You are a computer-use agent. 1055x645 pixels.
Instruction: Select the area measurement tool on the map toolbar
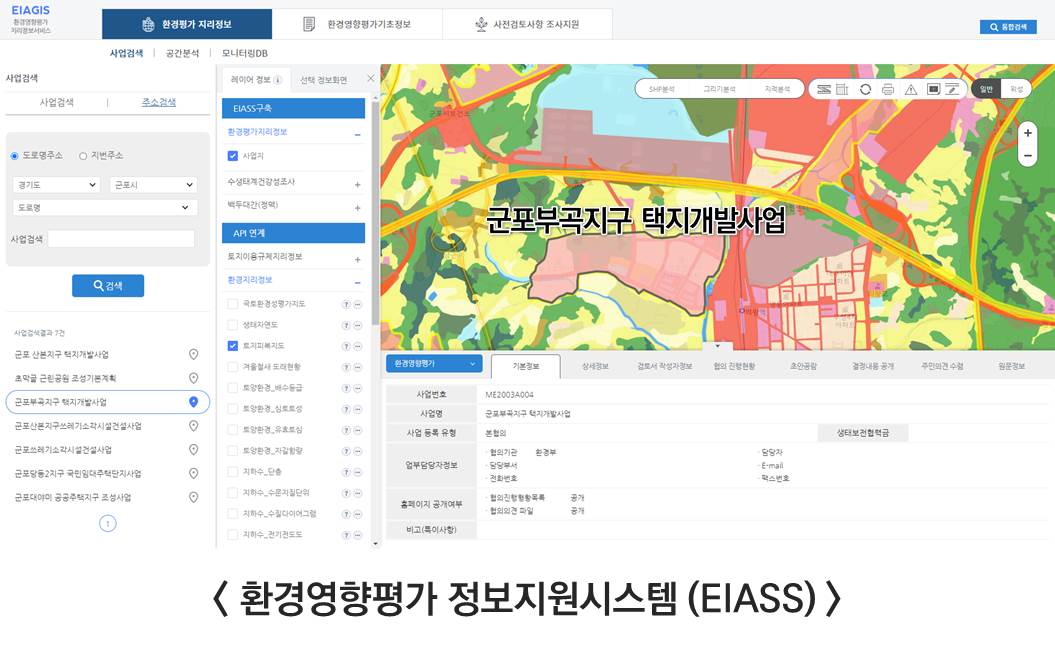pyautogui.click(x=843, y=90)
